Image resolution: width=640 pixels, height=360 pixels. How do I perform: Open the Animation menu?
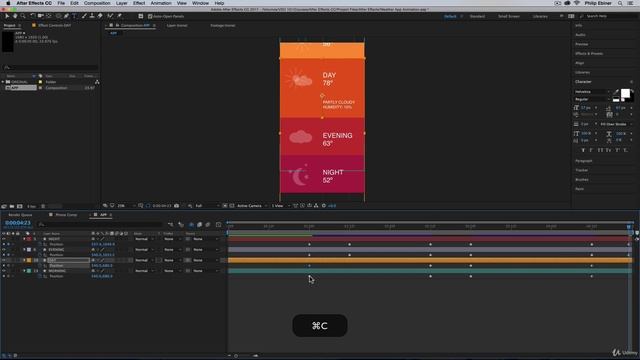coord(161,3)
